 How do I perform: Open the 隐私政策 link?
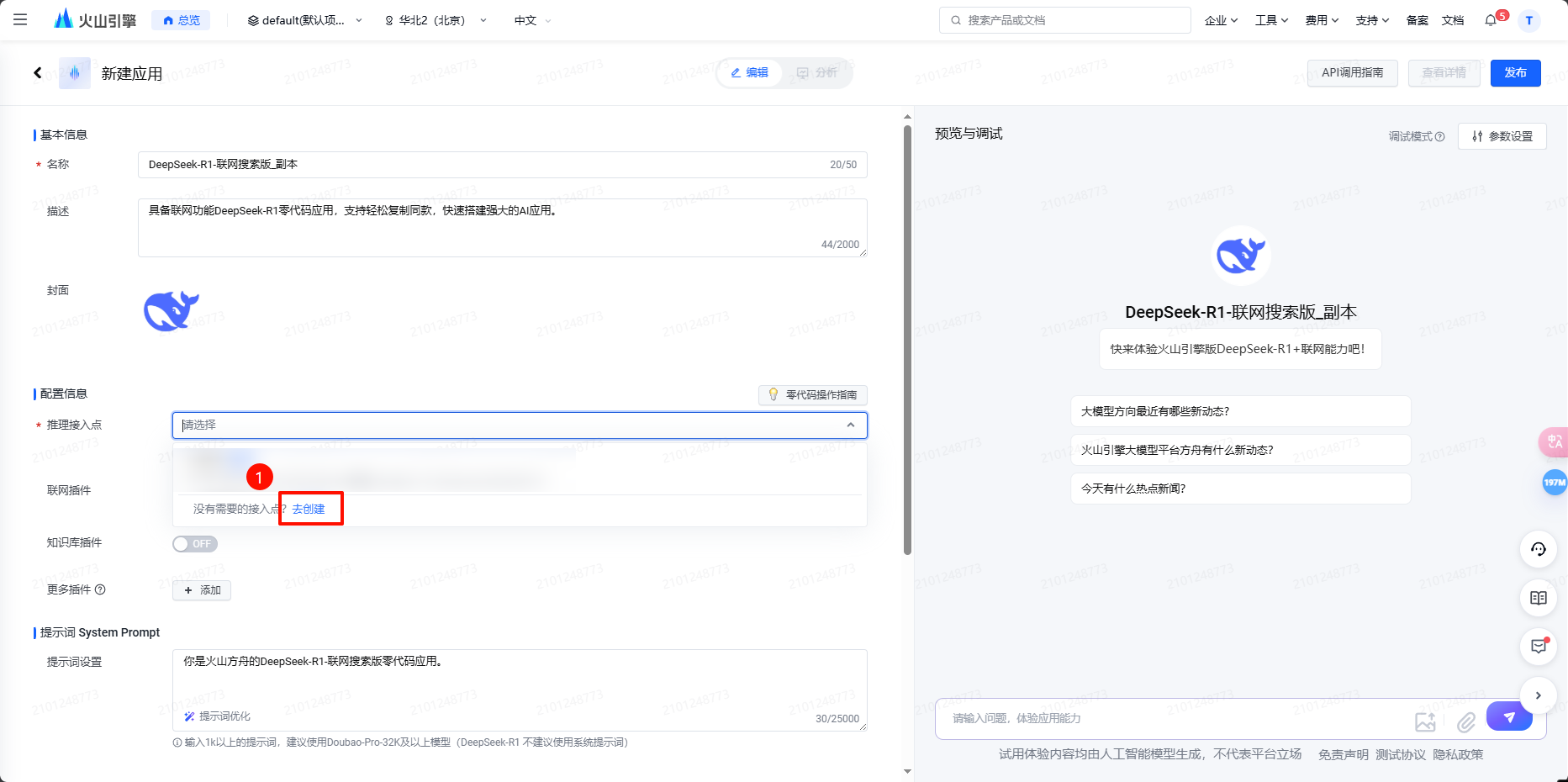point(1458,755)
